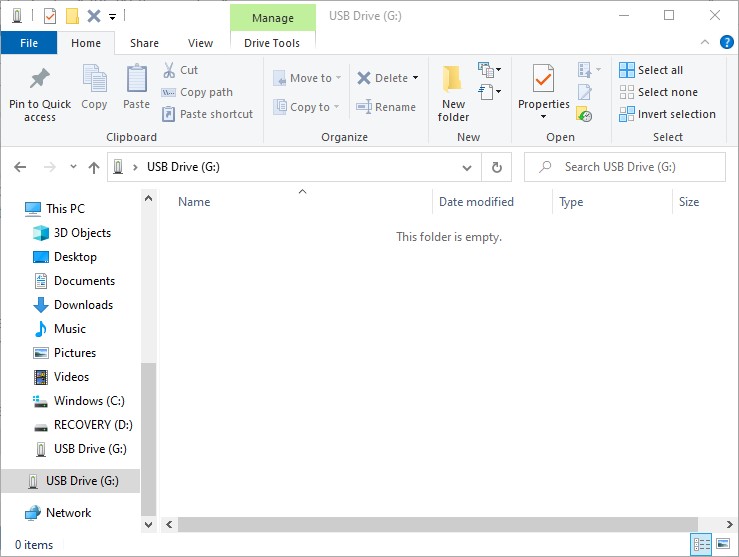
Task: Click the address bar showing USB Drive (G:)
Action: click(x=294, y=167)
